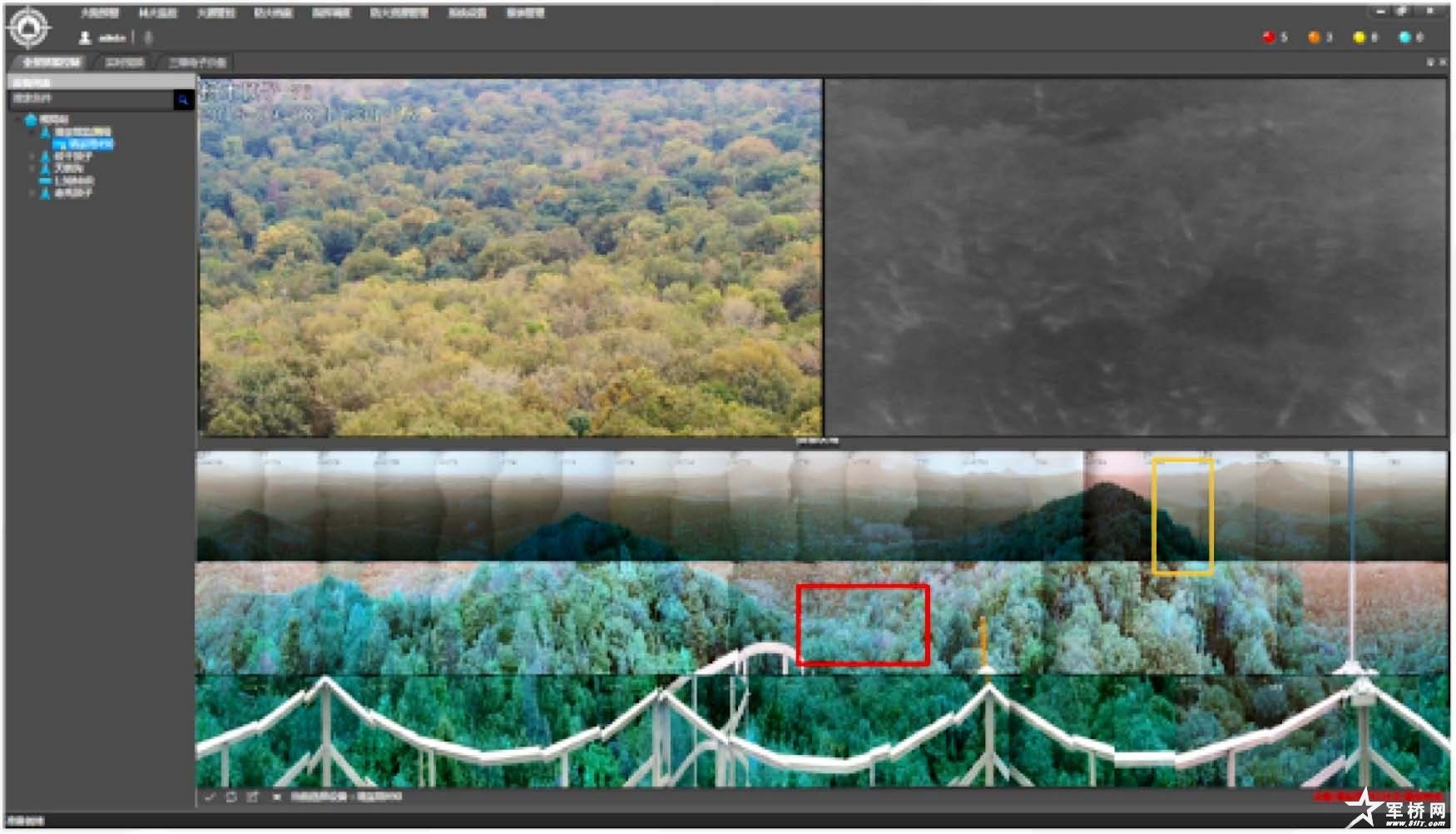Click the edit icon in bottom toolbar
Image resolution: width=1456 pixels, height=834 pixels.
253,797
